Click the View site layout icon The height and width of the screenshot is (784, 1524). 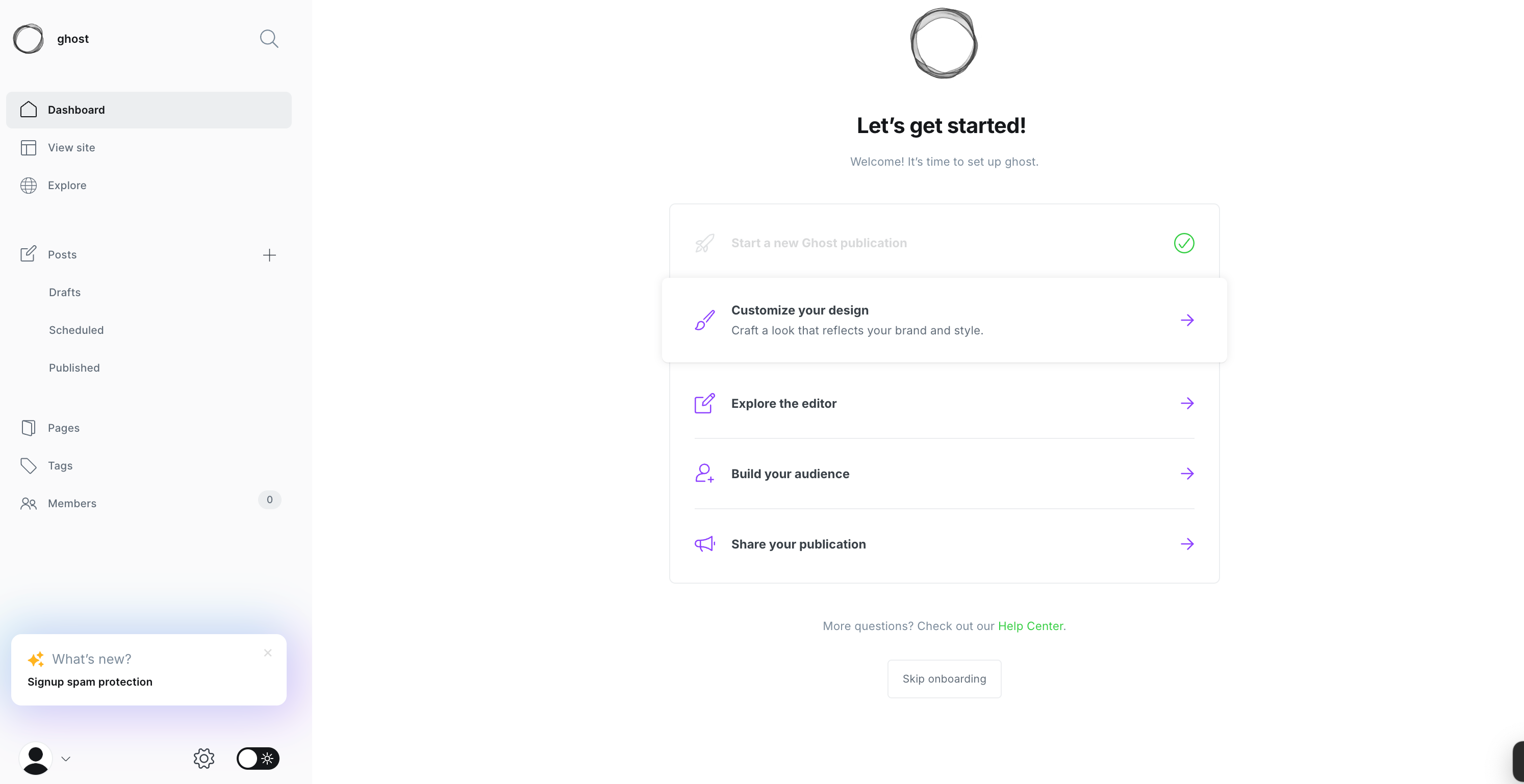[x=29, y=148]
